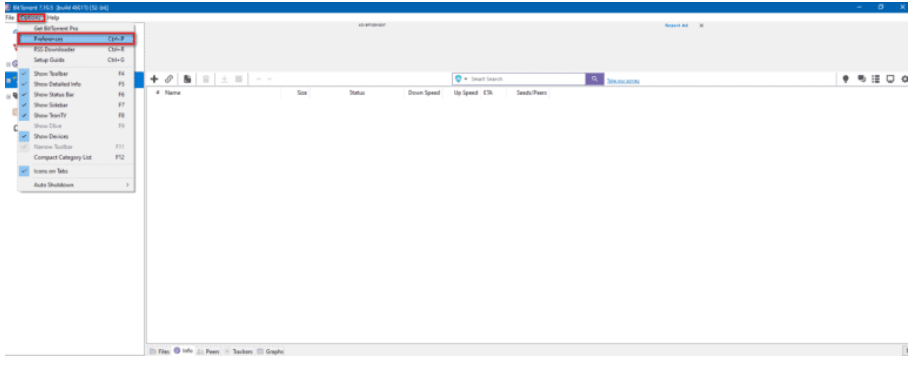Viewport: 913px width, 365px height.
Task: Switch to the Trackers tab
Action: point(239,352)
